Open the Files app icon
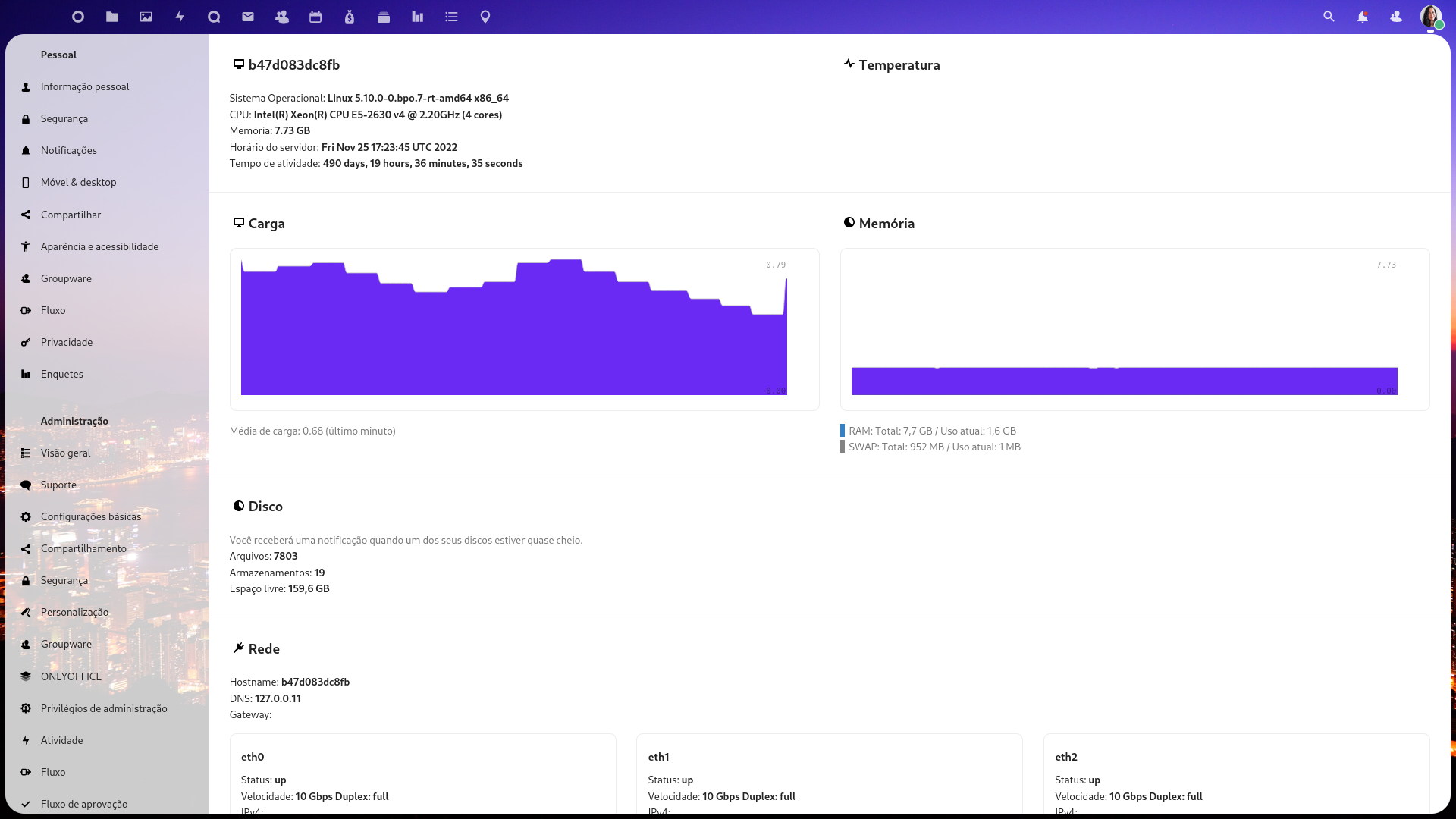The height and width of the screenshot is (819, 1456). 112,17
